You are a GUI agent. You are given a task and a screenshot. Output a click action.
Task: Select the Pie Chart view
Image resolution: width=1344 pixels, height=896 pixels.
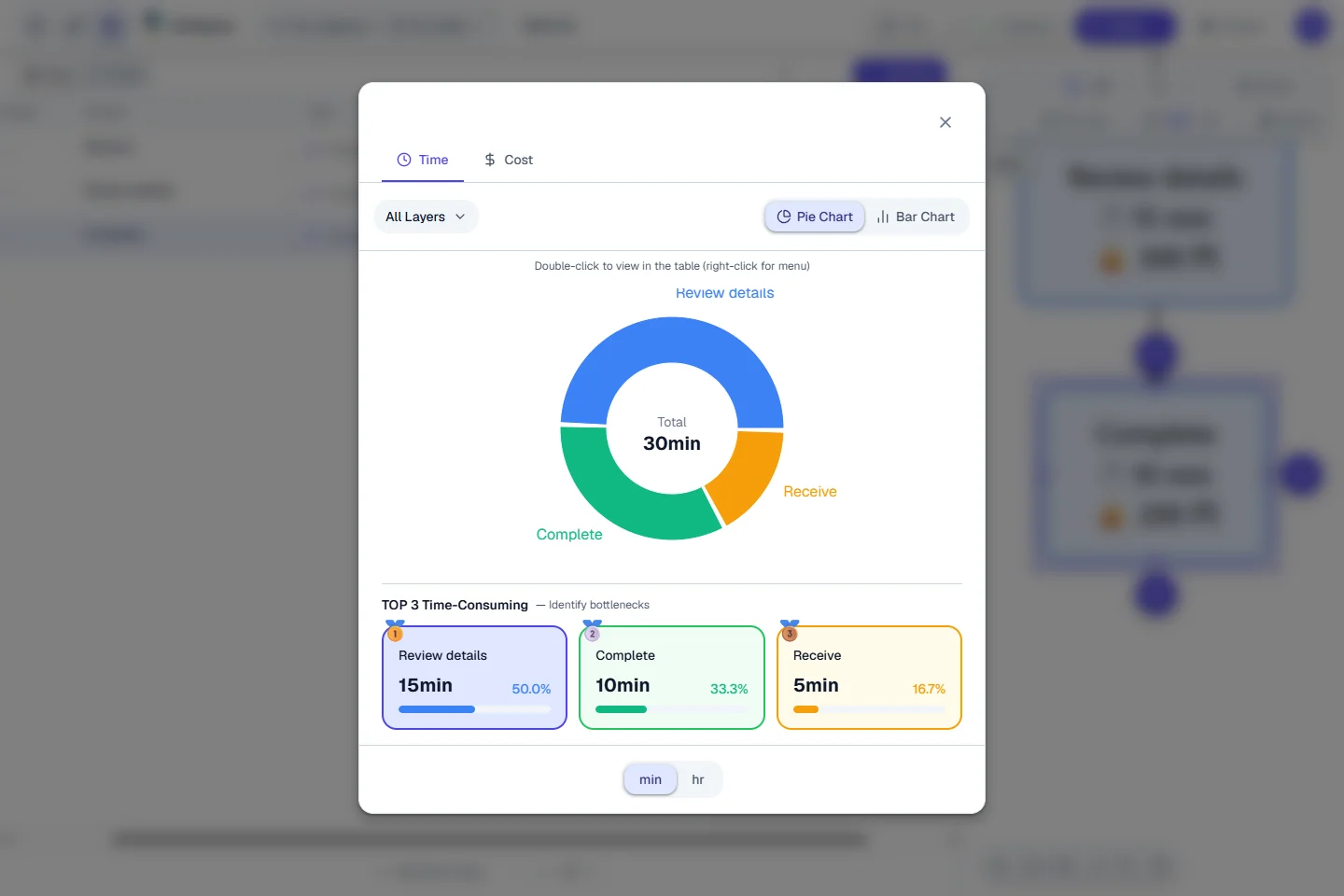click(x=815, y=217)
